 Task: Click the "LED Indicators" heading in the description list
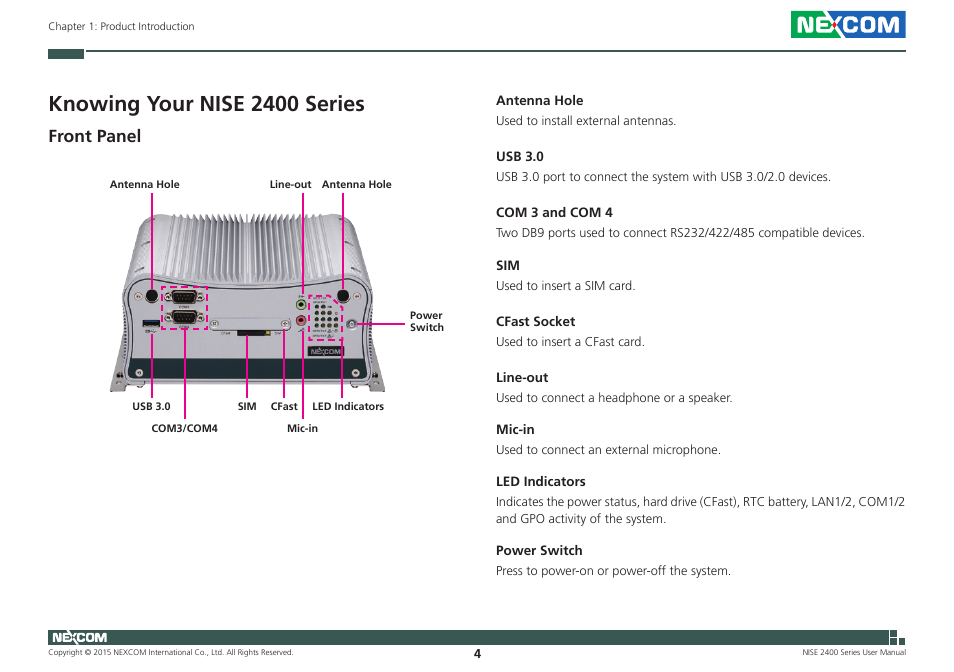[x=540, y=481]
